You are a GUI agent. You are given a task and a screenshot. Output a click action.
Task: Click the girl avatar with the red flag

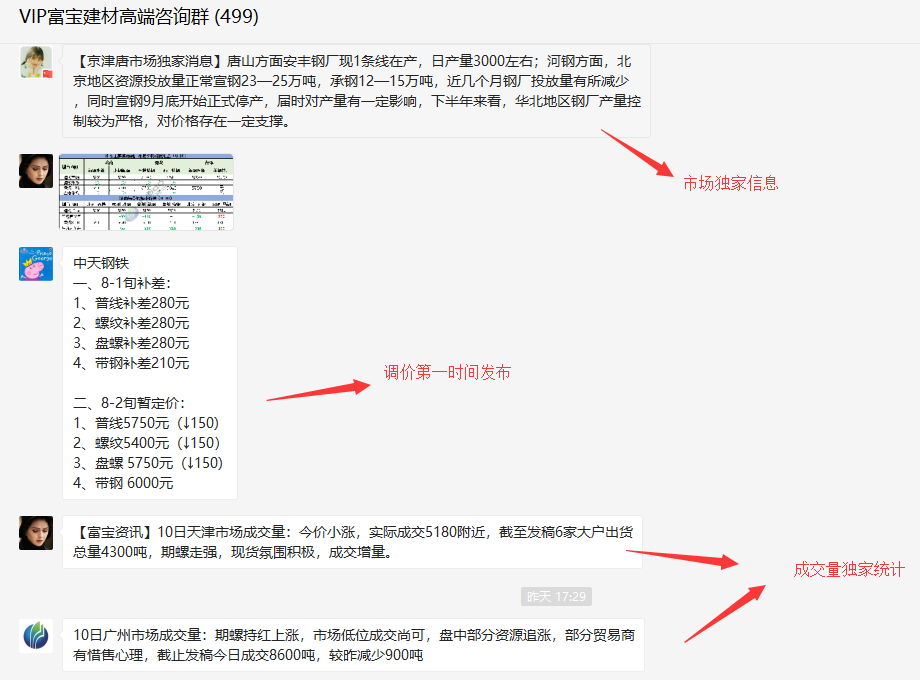[x=36, y=62]
